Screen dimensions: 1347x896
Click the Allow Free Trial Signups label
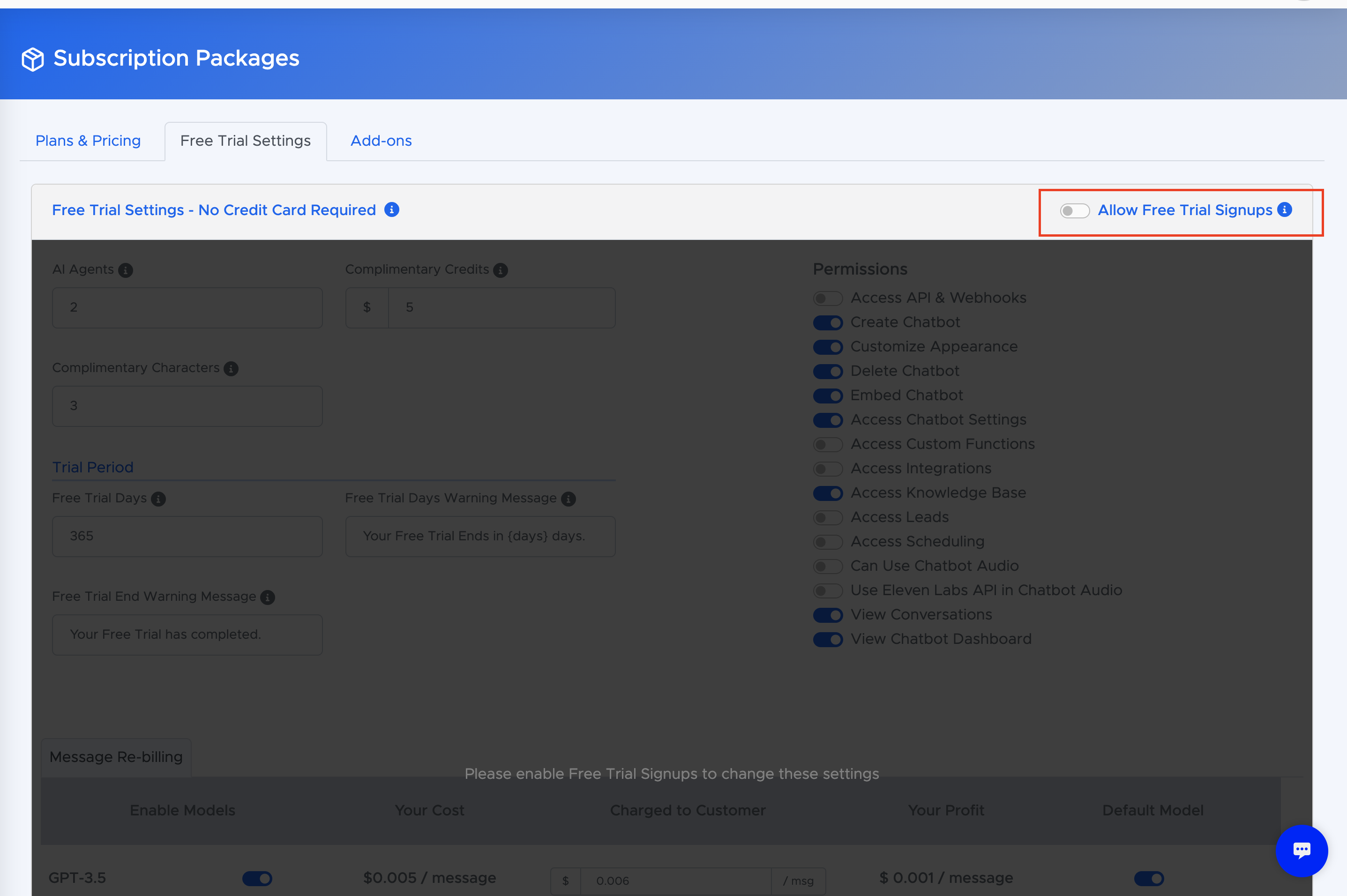click(x=1185, y=210)
